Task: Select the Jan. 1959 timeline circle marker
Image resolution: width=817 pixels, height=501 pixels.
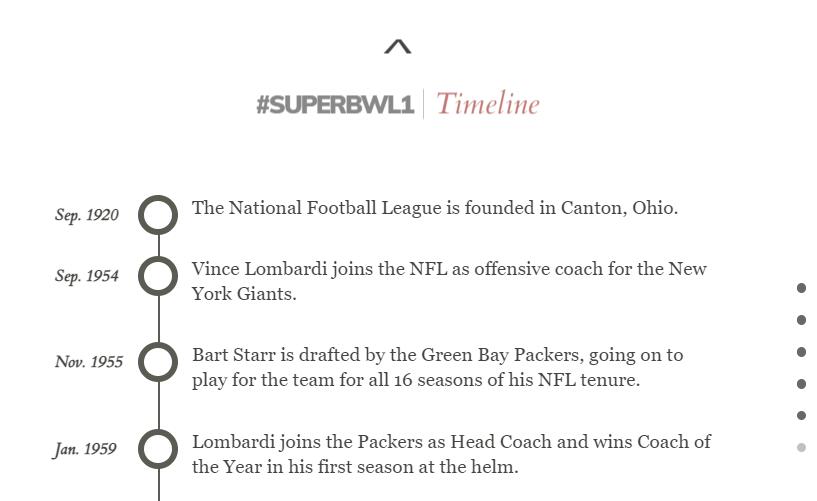Action: pyautogui.click(x=158, y=449)
